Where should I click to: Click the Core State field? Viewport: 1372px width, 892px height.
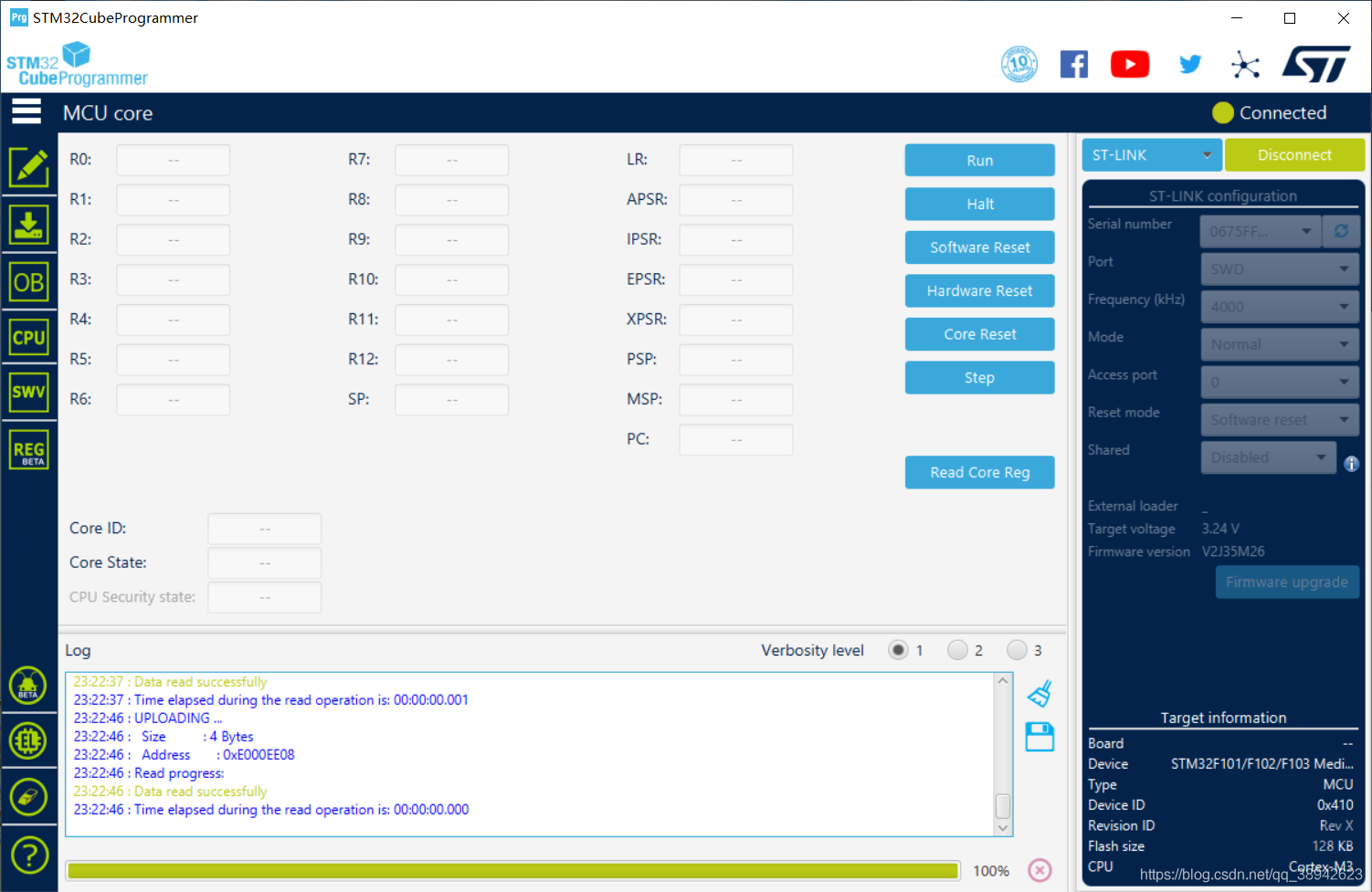point(265,563)
